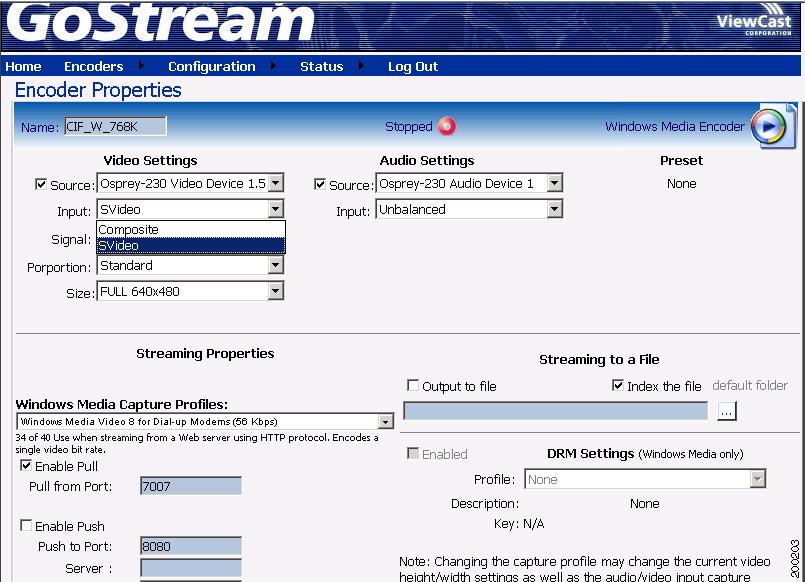The height and width of the screenshot is (582, 805).
Task: Click the Encoder Properties heading
Action: point(98,90)
